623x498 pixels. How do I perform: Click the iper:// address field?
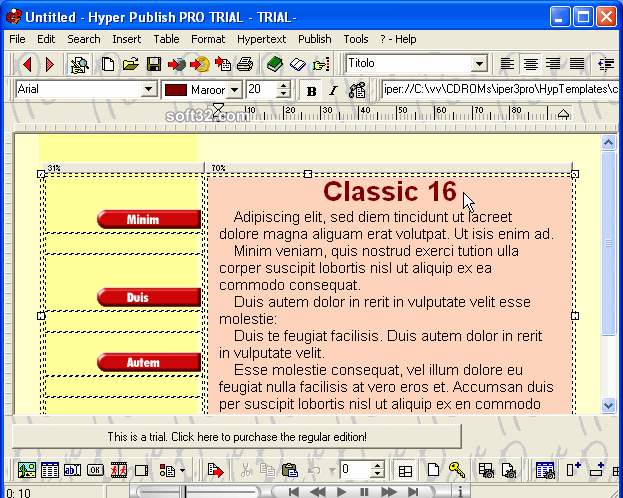pos(500,89)
